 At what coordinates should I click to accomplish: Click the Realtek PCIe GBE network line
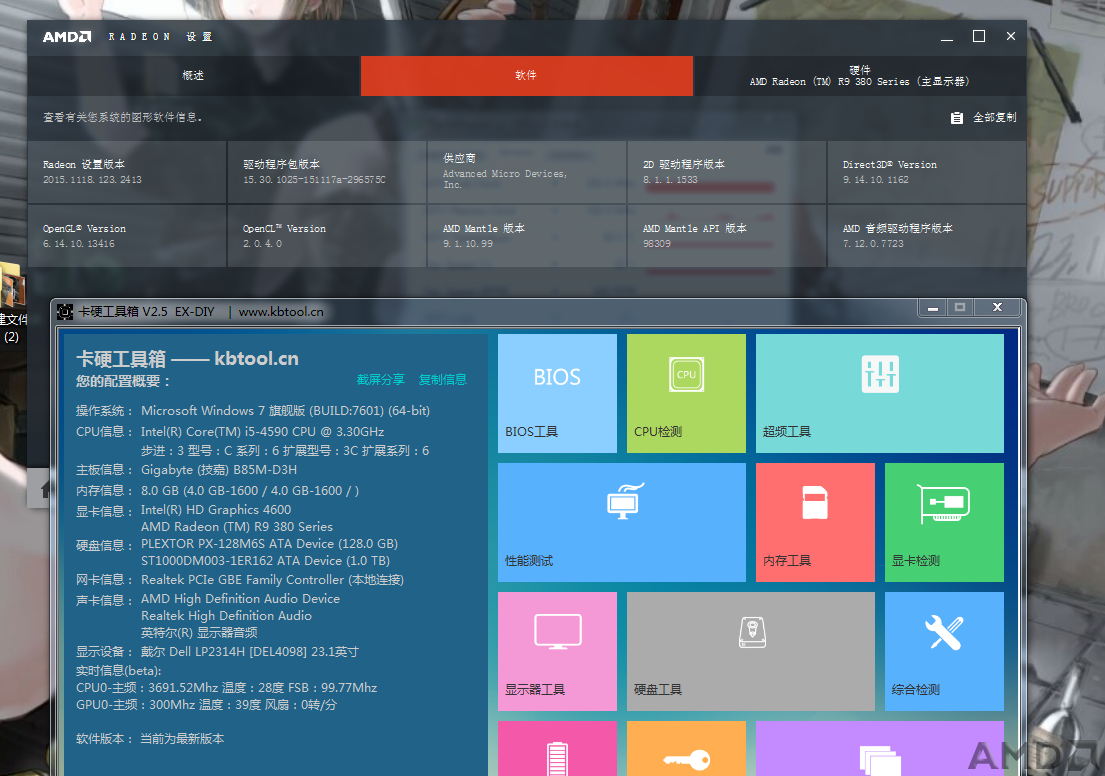click(x=272, y=579)
